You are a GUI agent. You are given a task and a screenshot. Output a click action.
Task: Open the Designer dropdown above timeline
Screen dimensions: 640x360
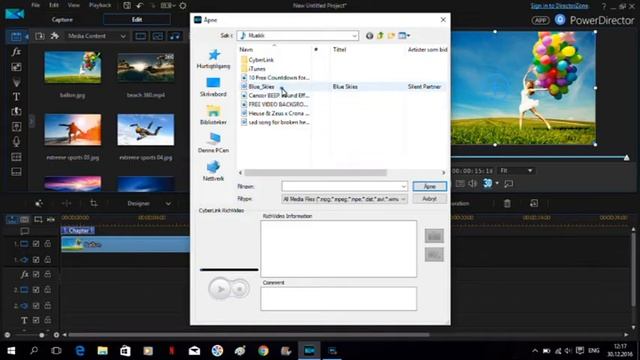[x=149, y=203]
